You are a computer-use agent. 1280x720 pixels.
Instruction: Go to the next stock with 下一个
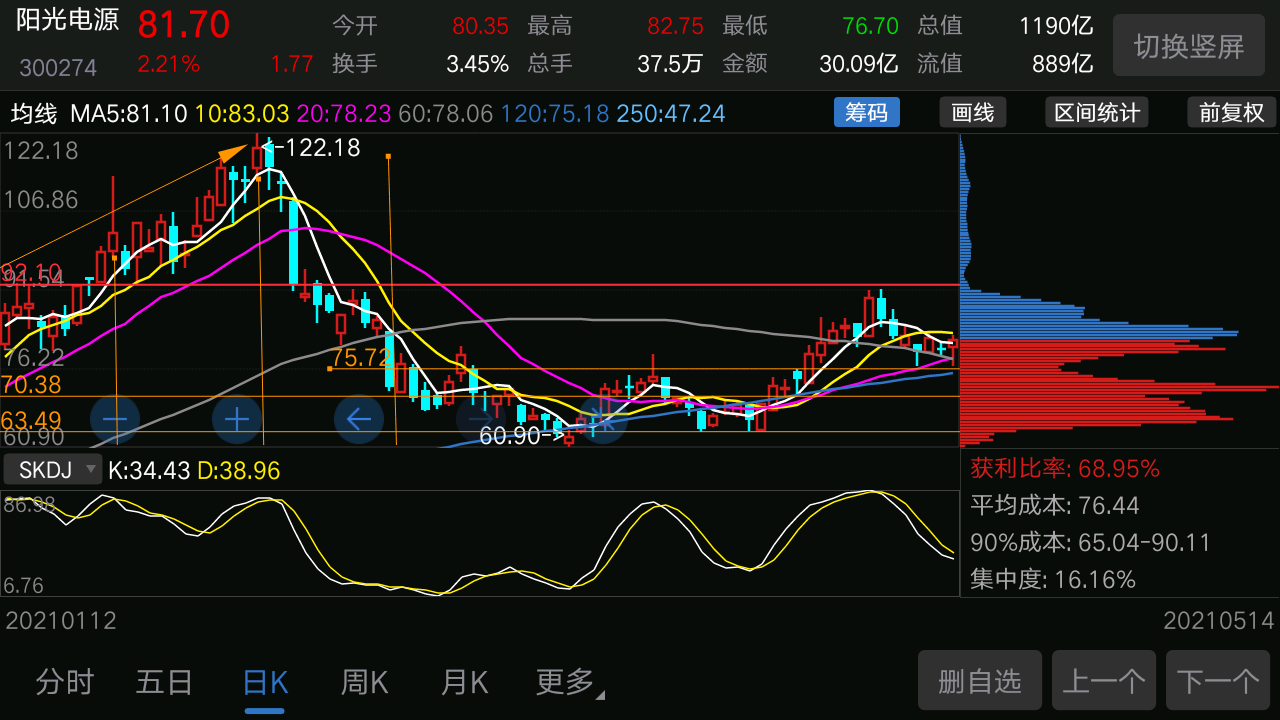[1218, 680]
